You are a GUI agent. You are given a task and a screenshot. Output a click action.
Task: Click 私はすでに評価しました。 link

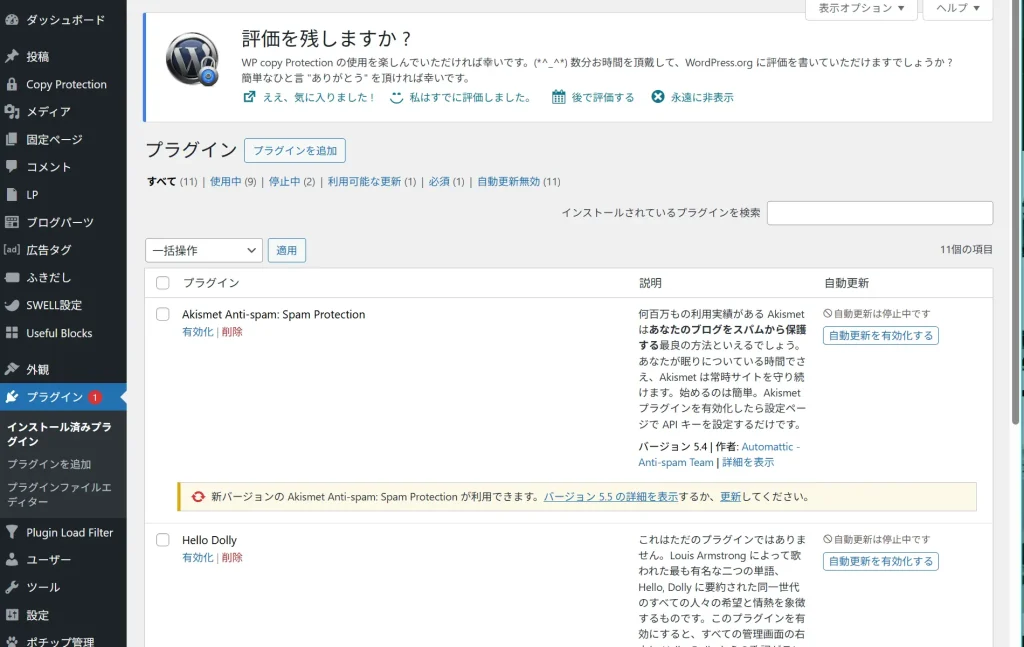pos(472,97)
